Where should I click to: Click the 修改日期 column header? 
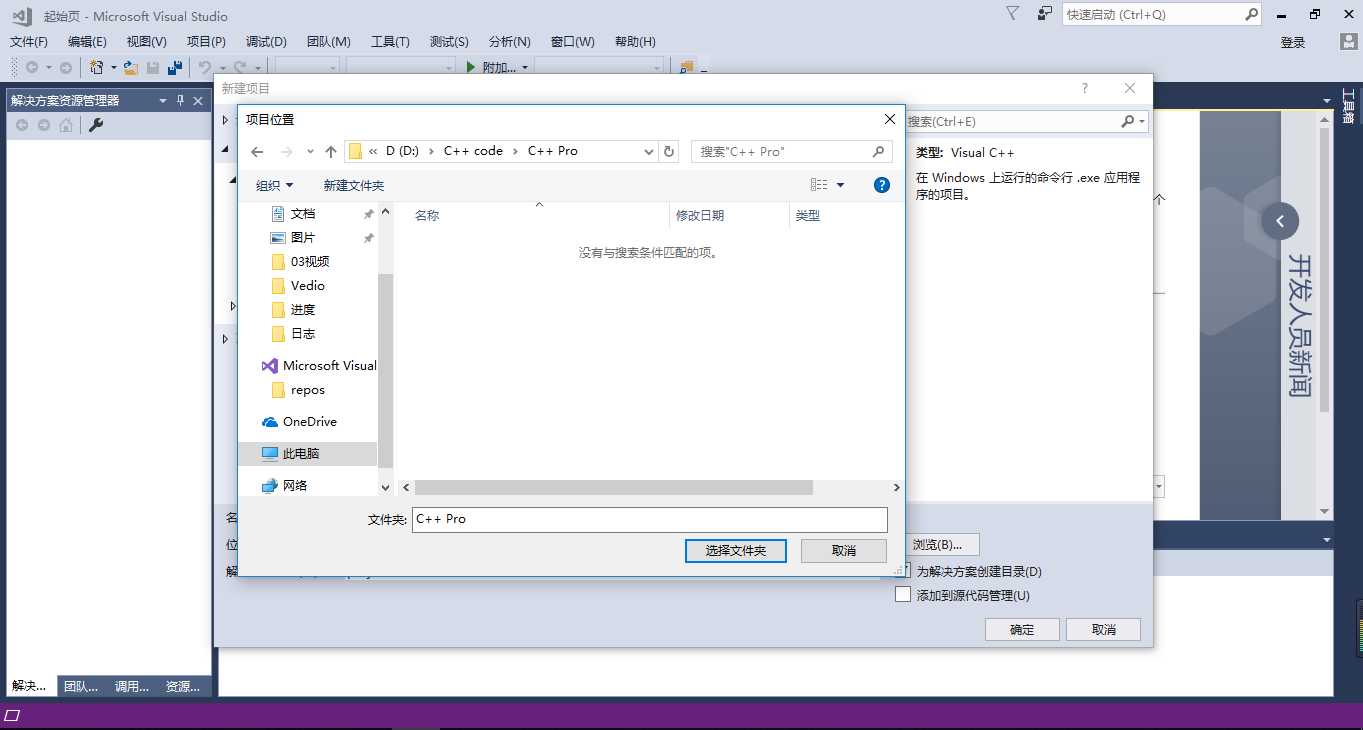pos(700,215)
